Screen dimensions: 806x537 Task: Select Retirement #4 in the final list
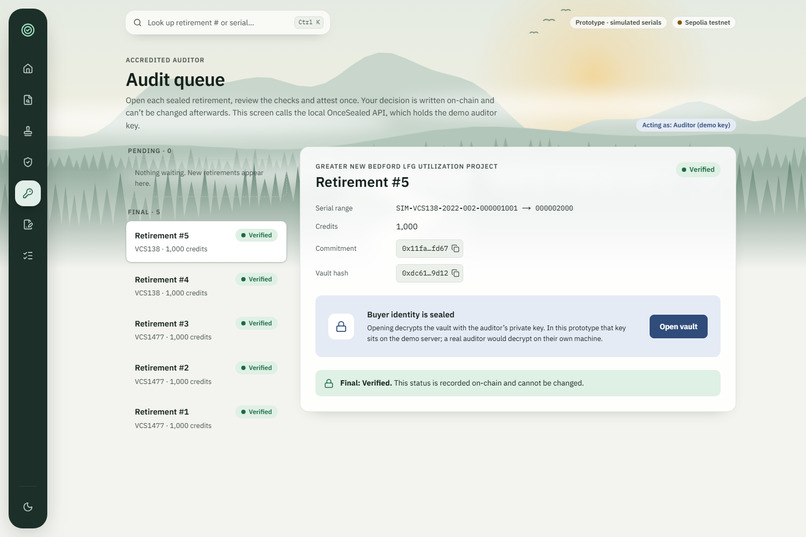coord(206,286)
